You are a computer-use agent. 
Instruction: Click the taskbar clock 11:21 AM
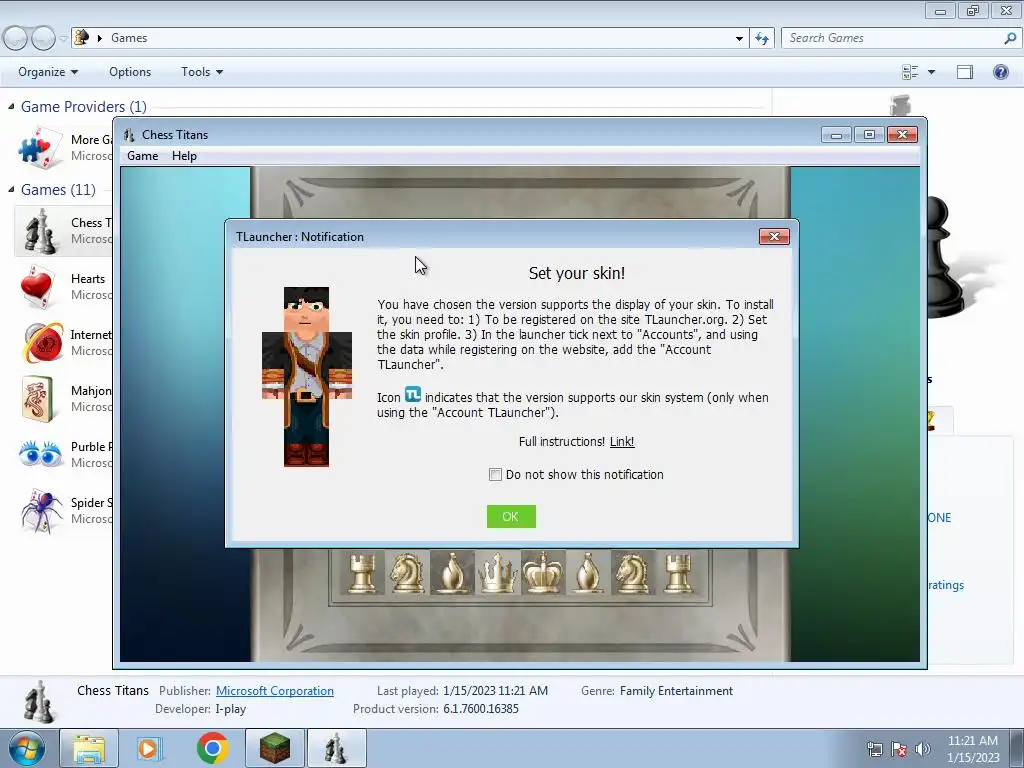972,741
